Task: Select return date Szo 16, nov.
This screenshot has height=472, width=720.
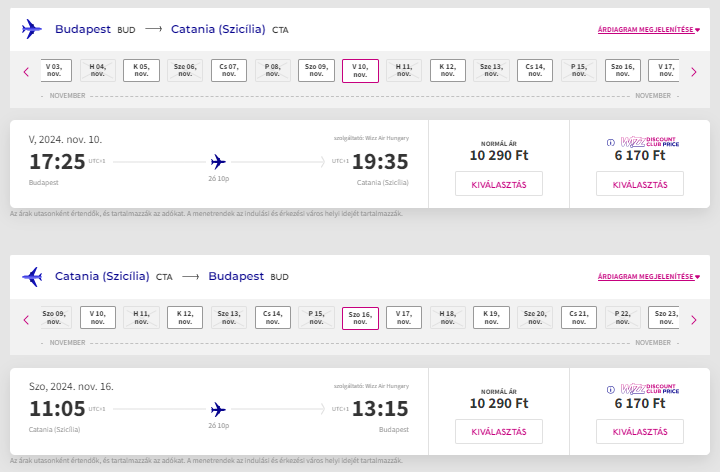Action: pos(360,318)
